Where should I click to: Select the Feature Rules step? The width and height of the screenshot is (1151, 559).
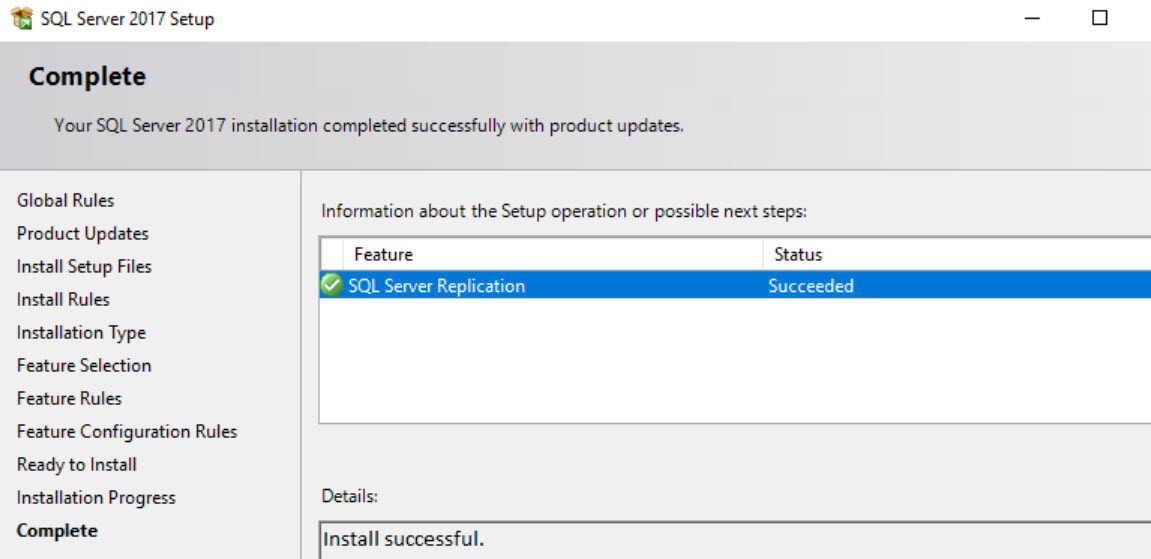point(69,398)
